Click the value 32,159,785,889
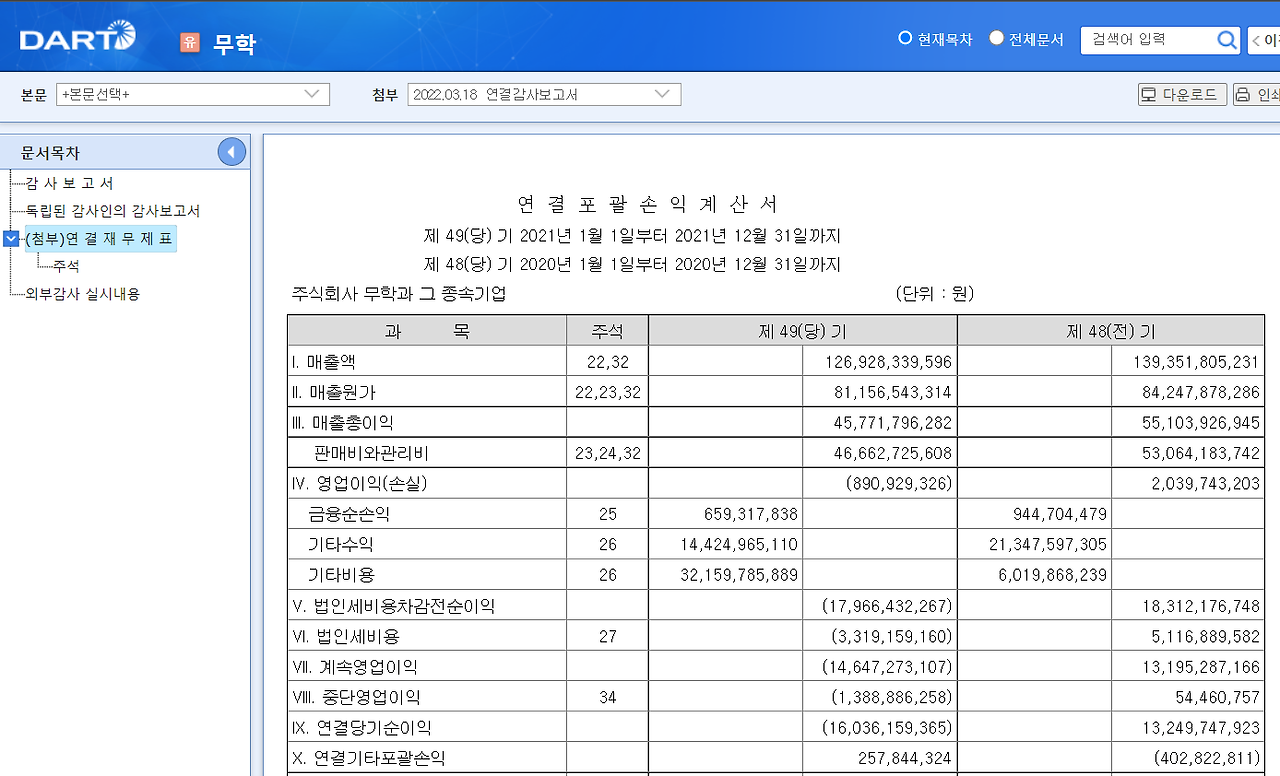The width and height of the screenshot is (1280, 776). 738,575
